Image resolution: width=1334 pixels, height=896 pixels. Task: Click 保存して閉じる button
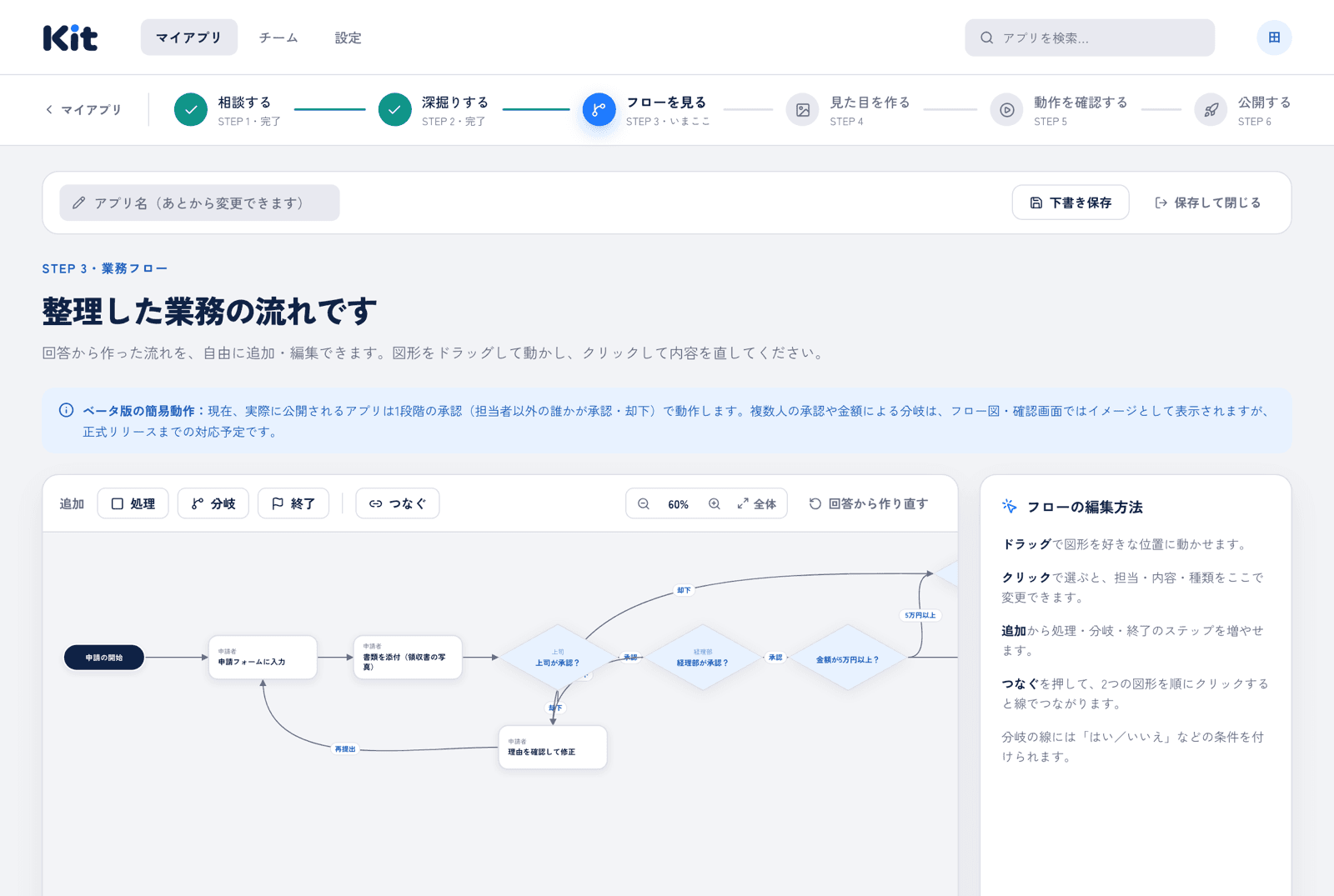tap(1207, 203)
